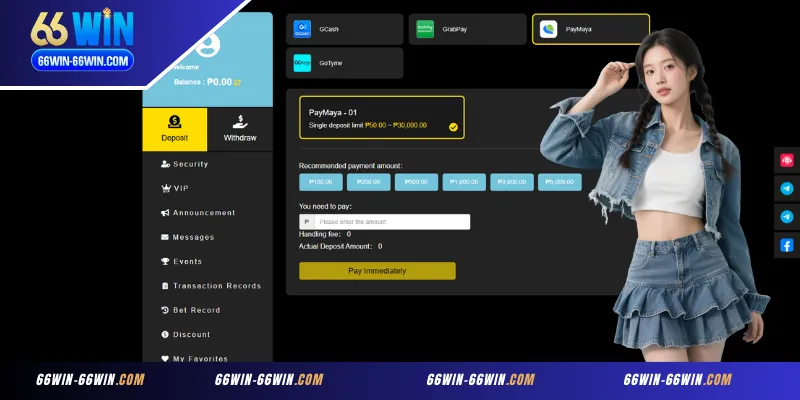
Task: Open the Security menu item
Action: pyautogui.click(x=207, y=164)
